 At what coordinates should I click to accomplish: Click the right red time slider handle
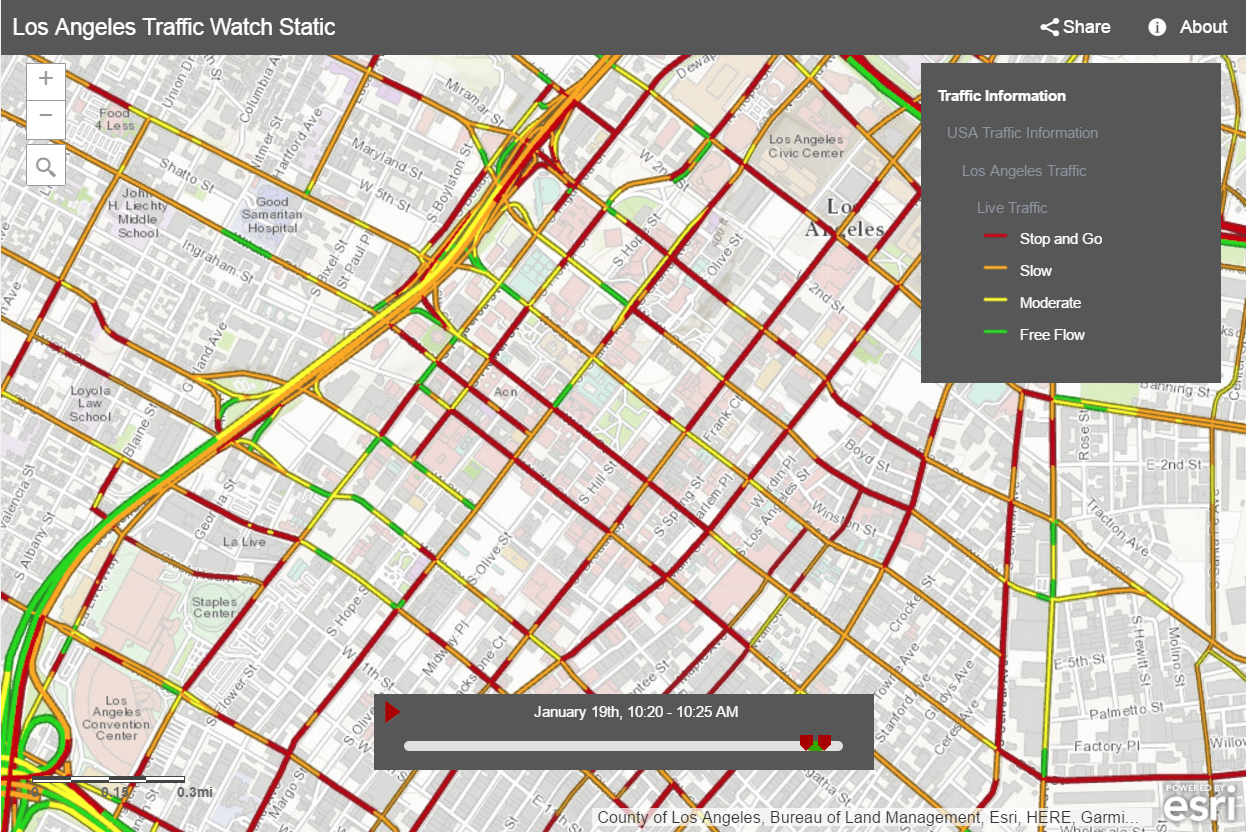click(x=824, y=742)
